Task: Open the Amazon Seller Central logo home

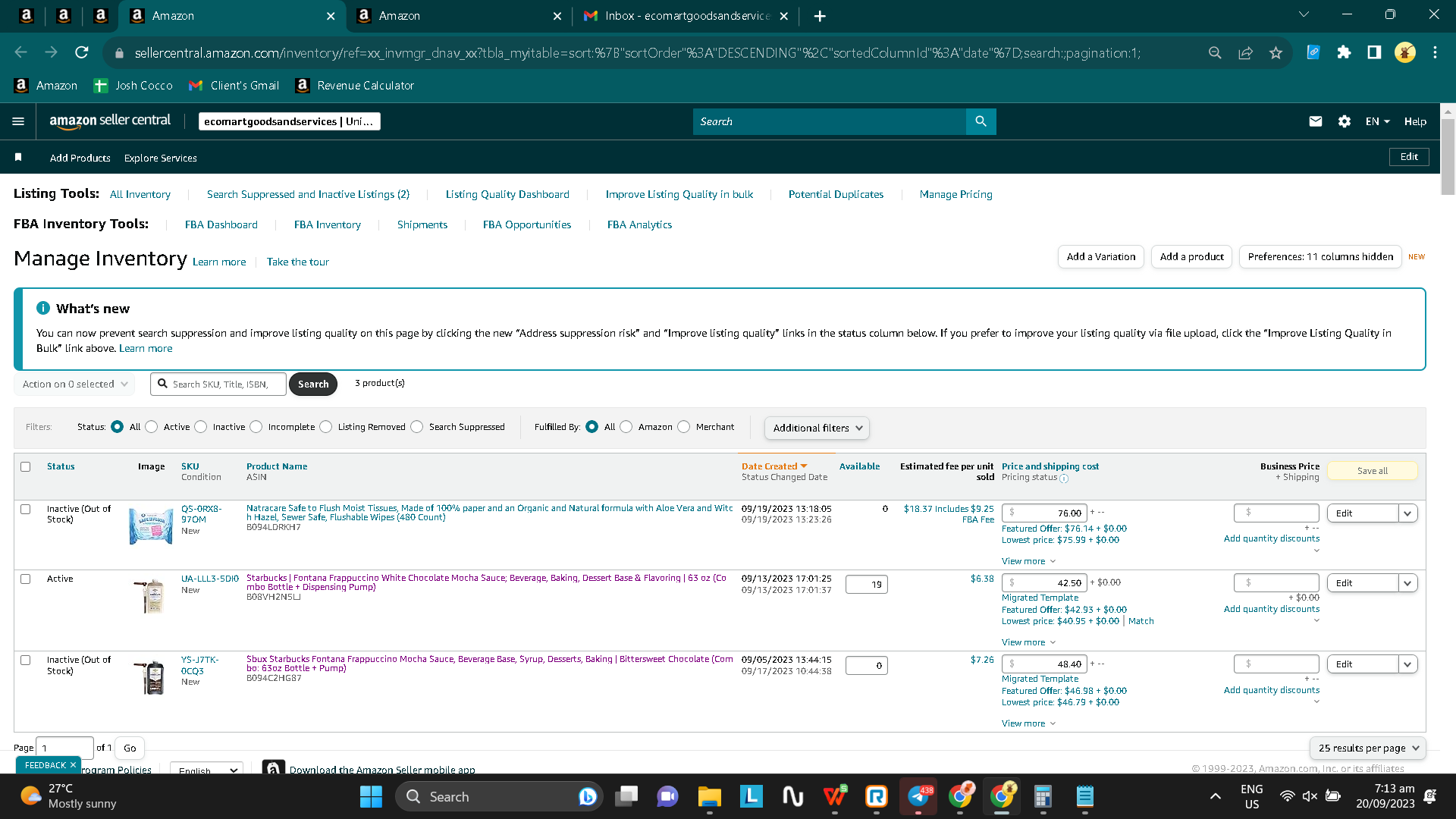Action: point(110,121)
